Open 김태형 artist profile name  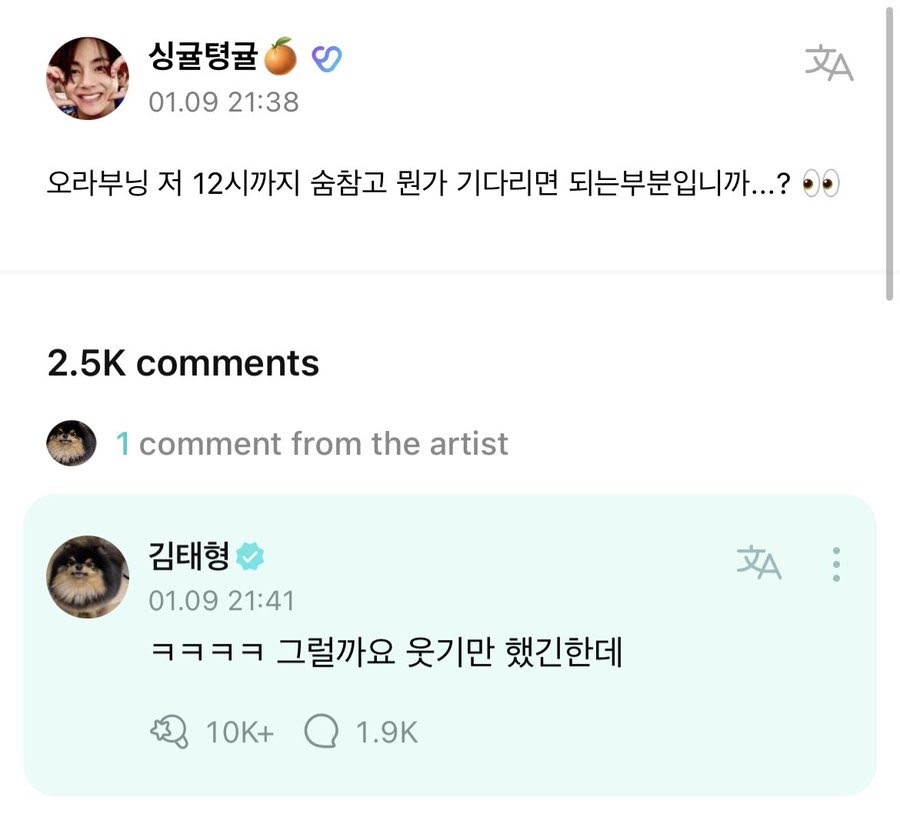pyautogui.click(x=189, y=555)
